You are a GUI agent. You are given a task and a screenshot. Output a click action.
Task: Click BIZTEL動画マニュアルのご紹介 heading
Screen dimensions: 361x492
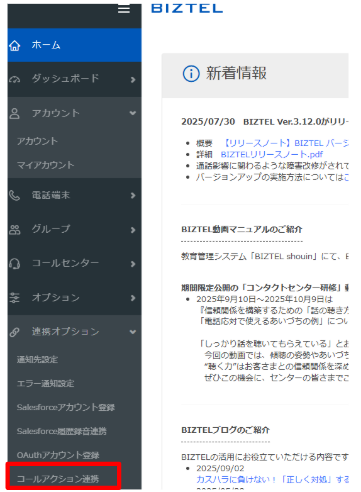click(242, 229)
